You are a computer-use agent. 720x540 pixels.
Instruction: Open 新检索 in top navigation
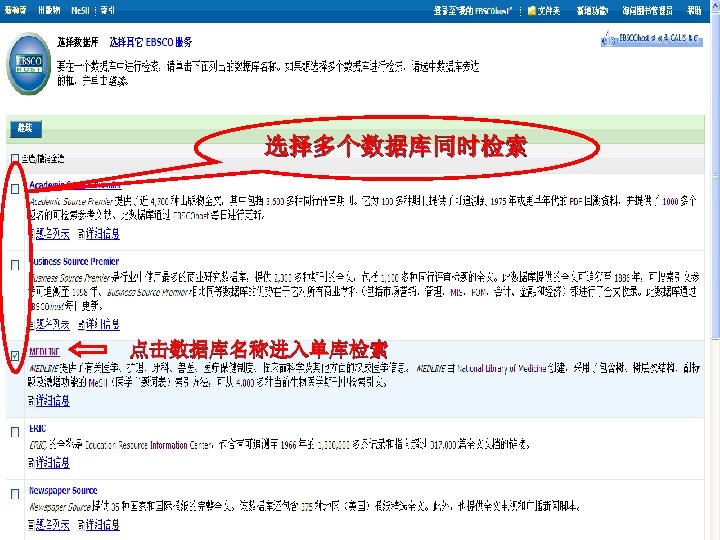(15, 10)
